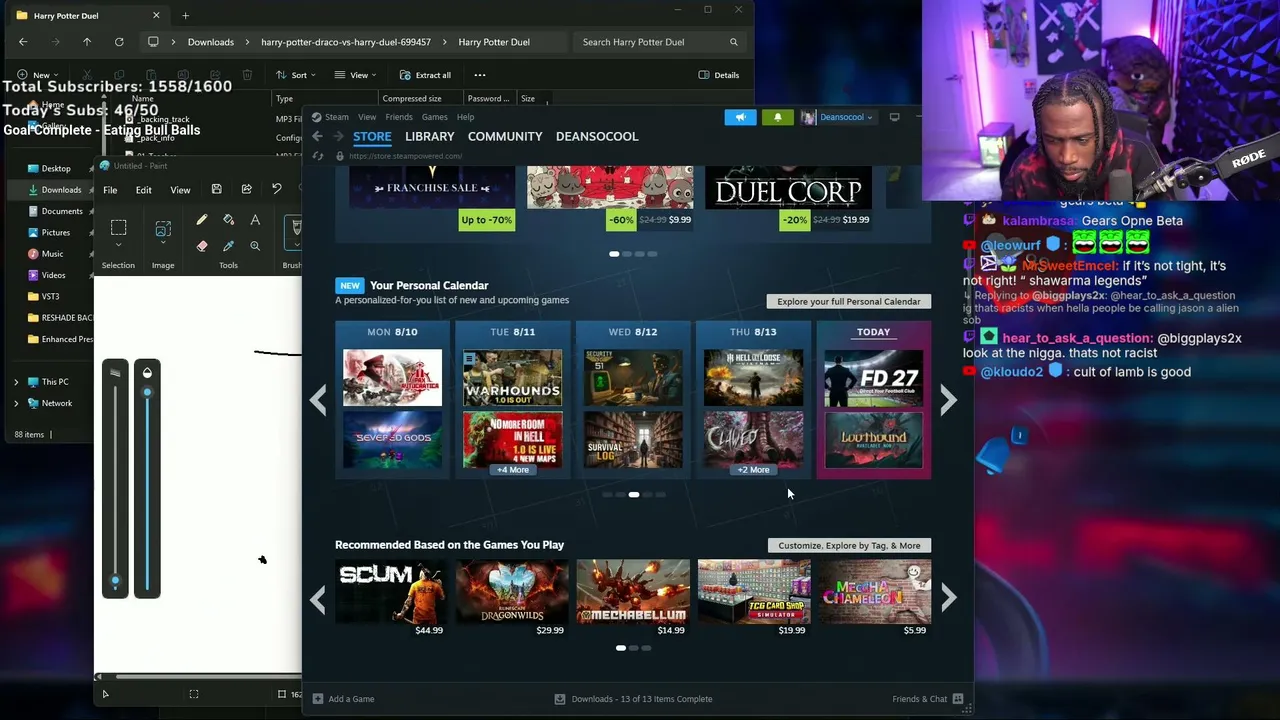
Task: Open Steam notifications bell
Action: pyautogui.click(x=778, y=117)
